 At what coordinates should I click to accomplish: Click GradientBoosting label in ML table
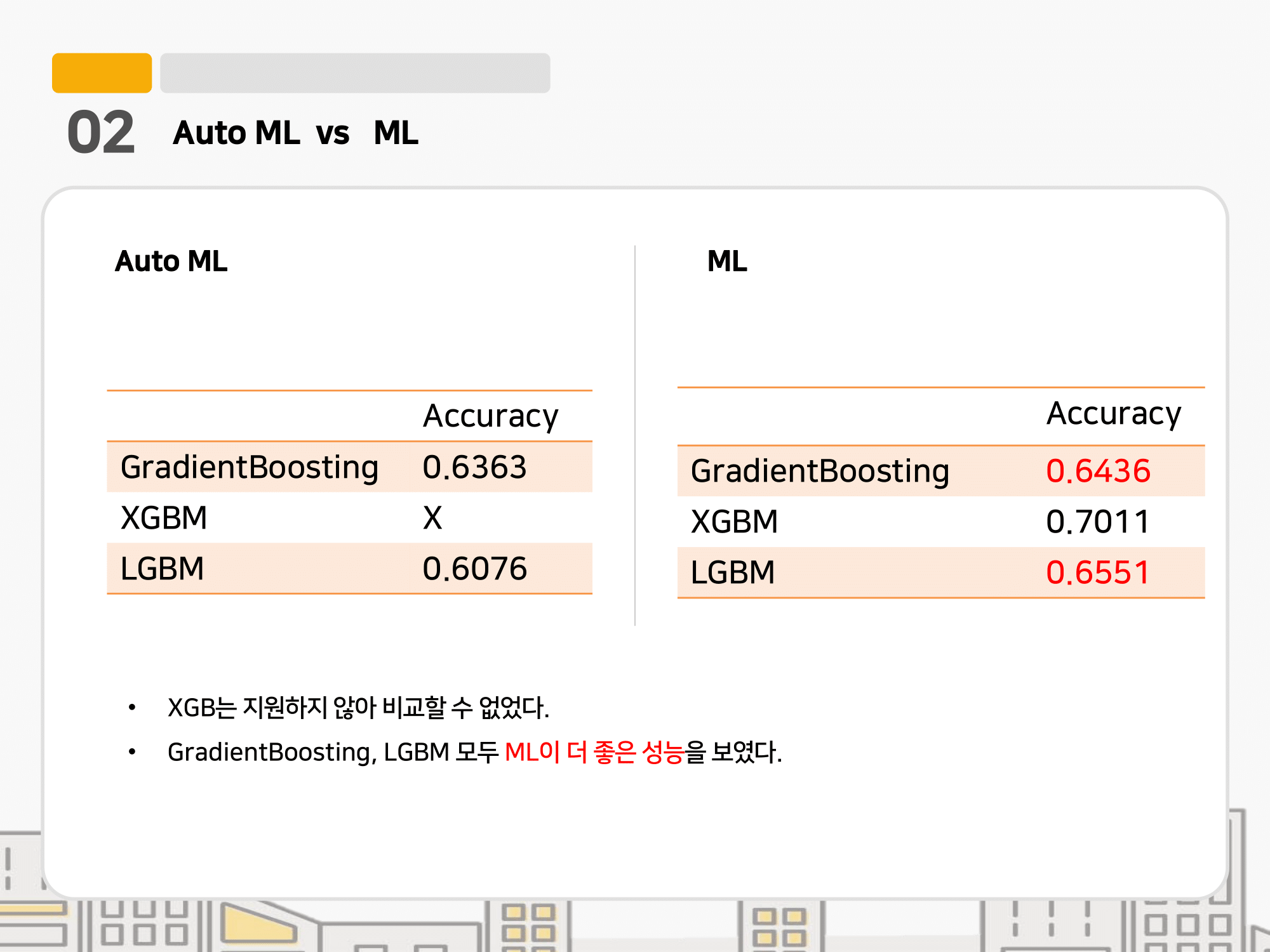click(x=820, y=471)
